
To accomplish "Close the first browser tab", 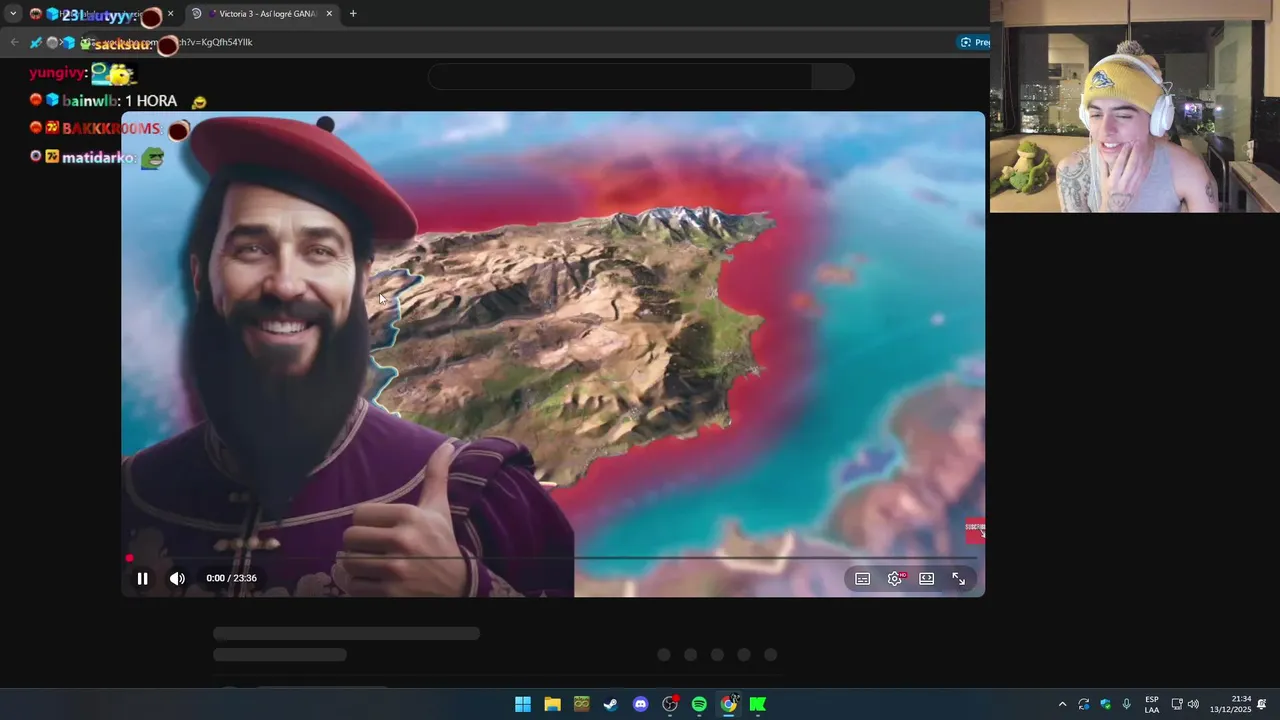I will coord(170,14).
